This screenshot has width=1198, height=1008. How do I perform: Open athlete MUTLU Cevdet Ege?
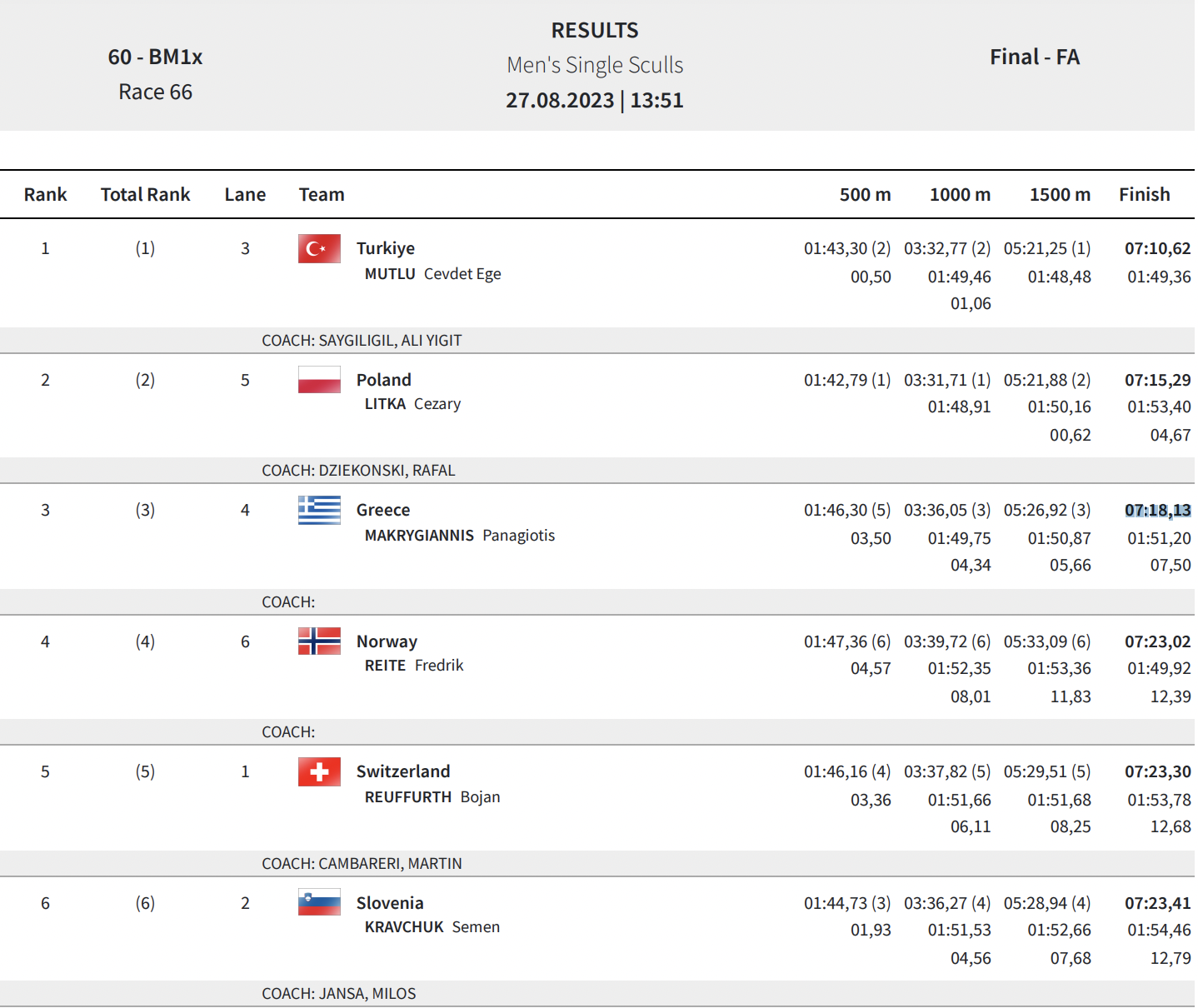432,274
